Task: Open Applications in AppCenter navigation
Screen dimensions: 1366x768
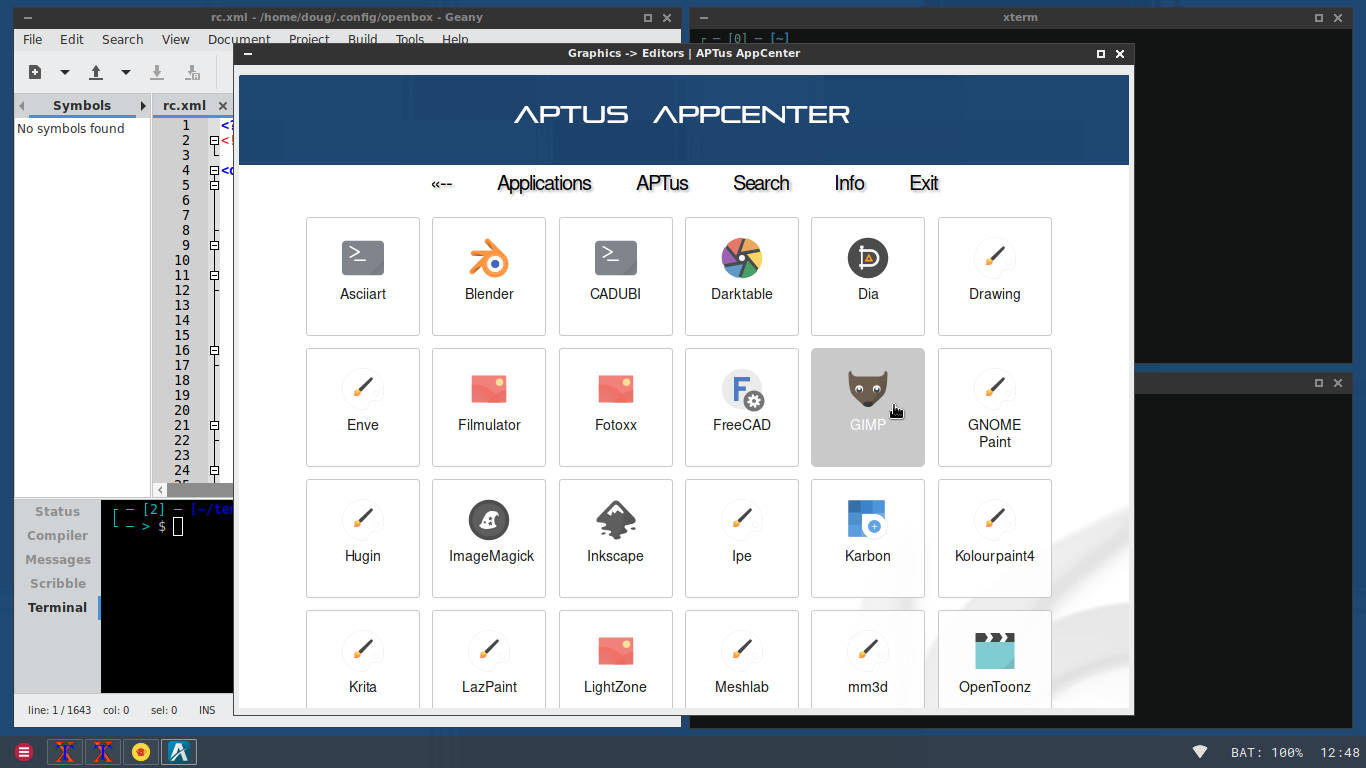Action: click(x=545, y=184)
